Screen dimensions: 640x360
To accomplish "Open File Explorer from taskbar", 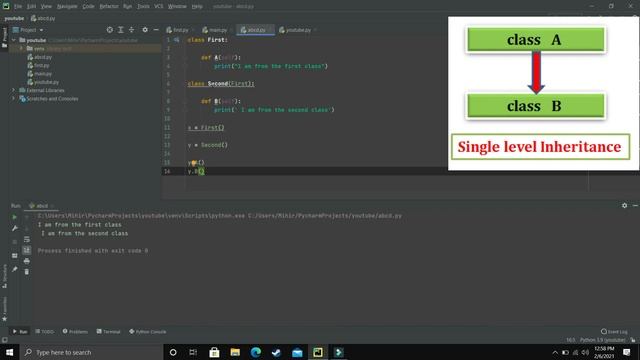I will pyautogui.click(x=235, y=352).
